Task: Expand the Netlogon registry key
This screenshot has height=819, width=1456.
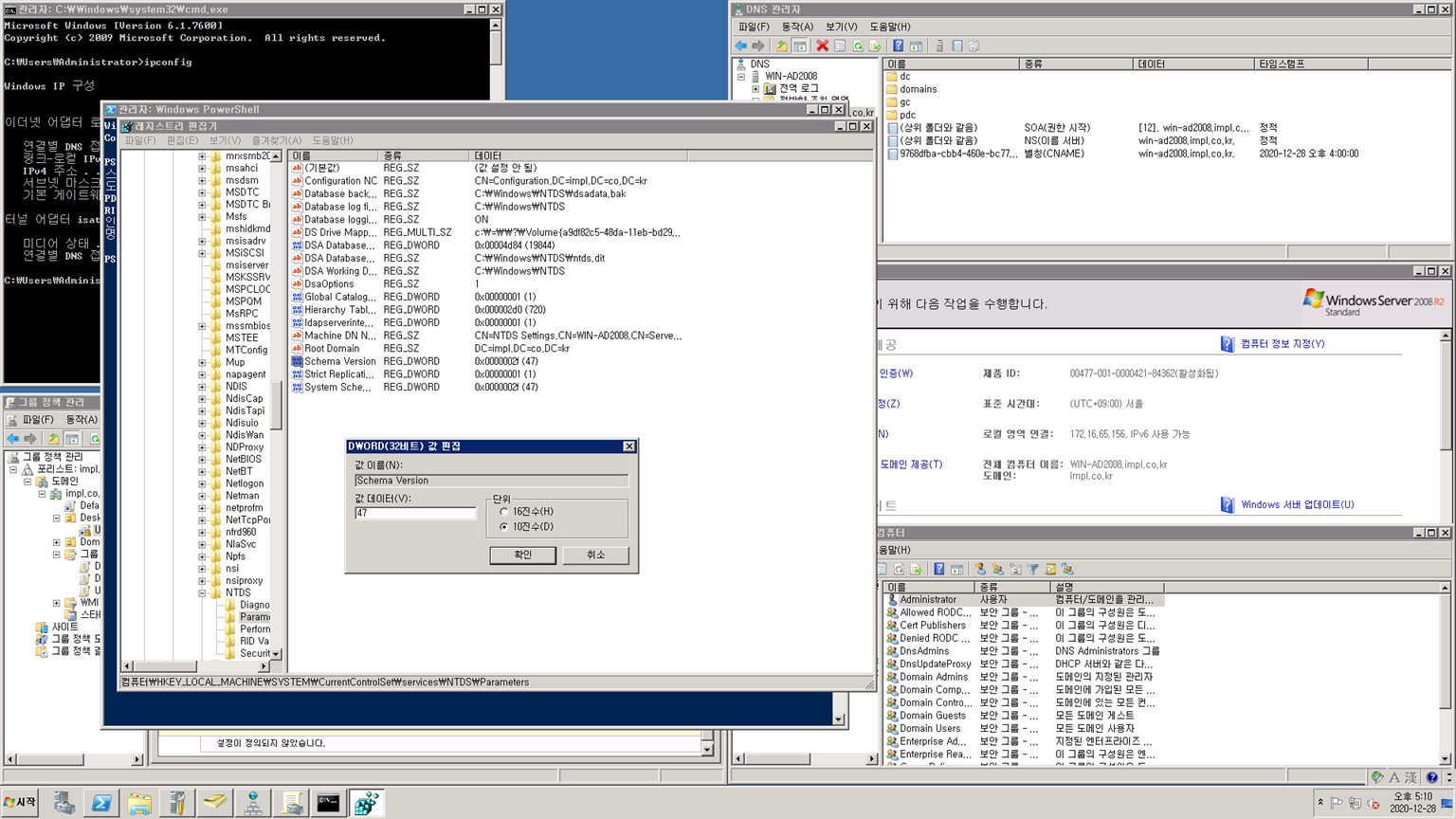Action: pos(202,483)
